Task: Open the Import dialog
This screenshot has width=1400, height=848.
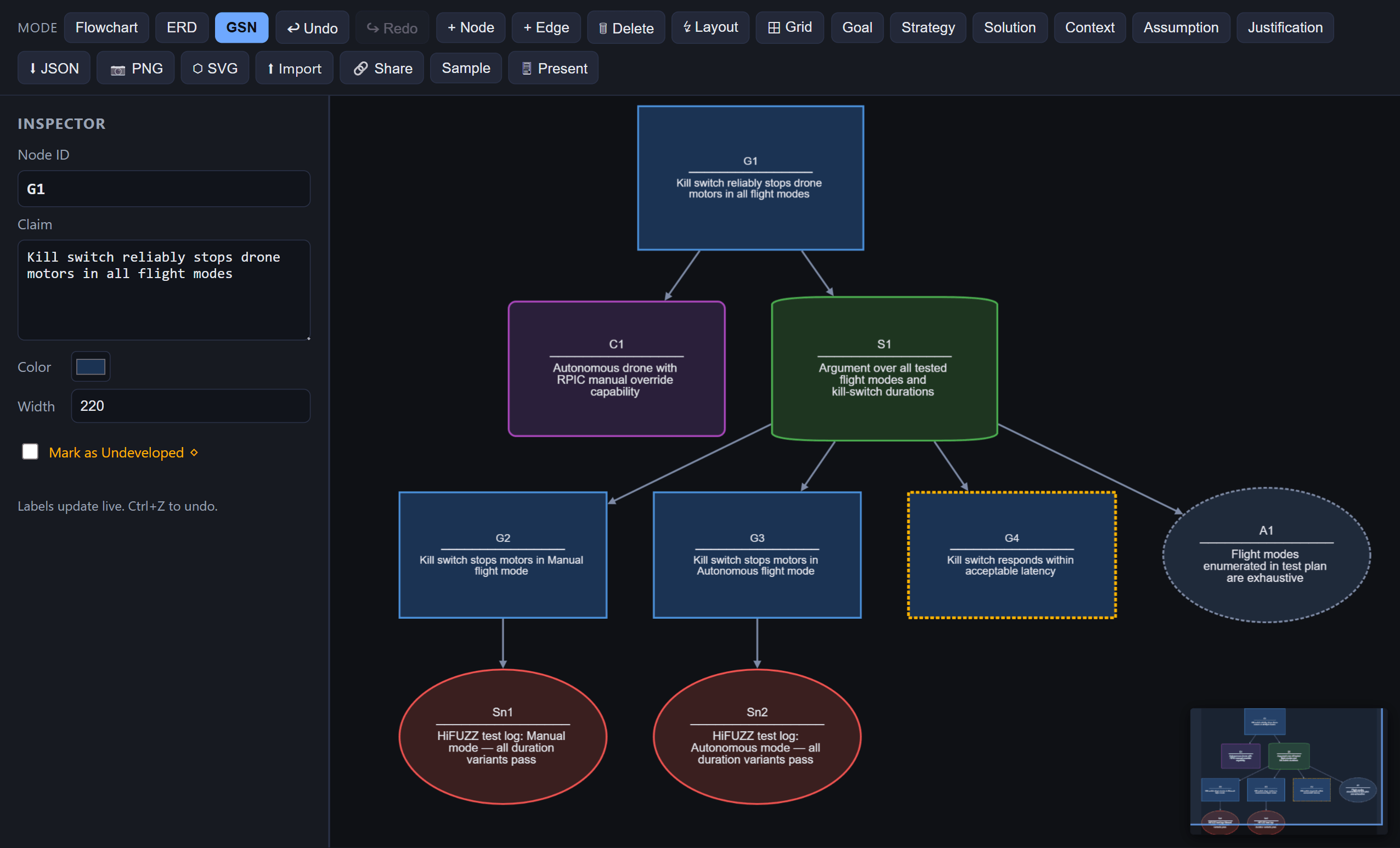Action: (294, 68)
